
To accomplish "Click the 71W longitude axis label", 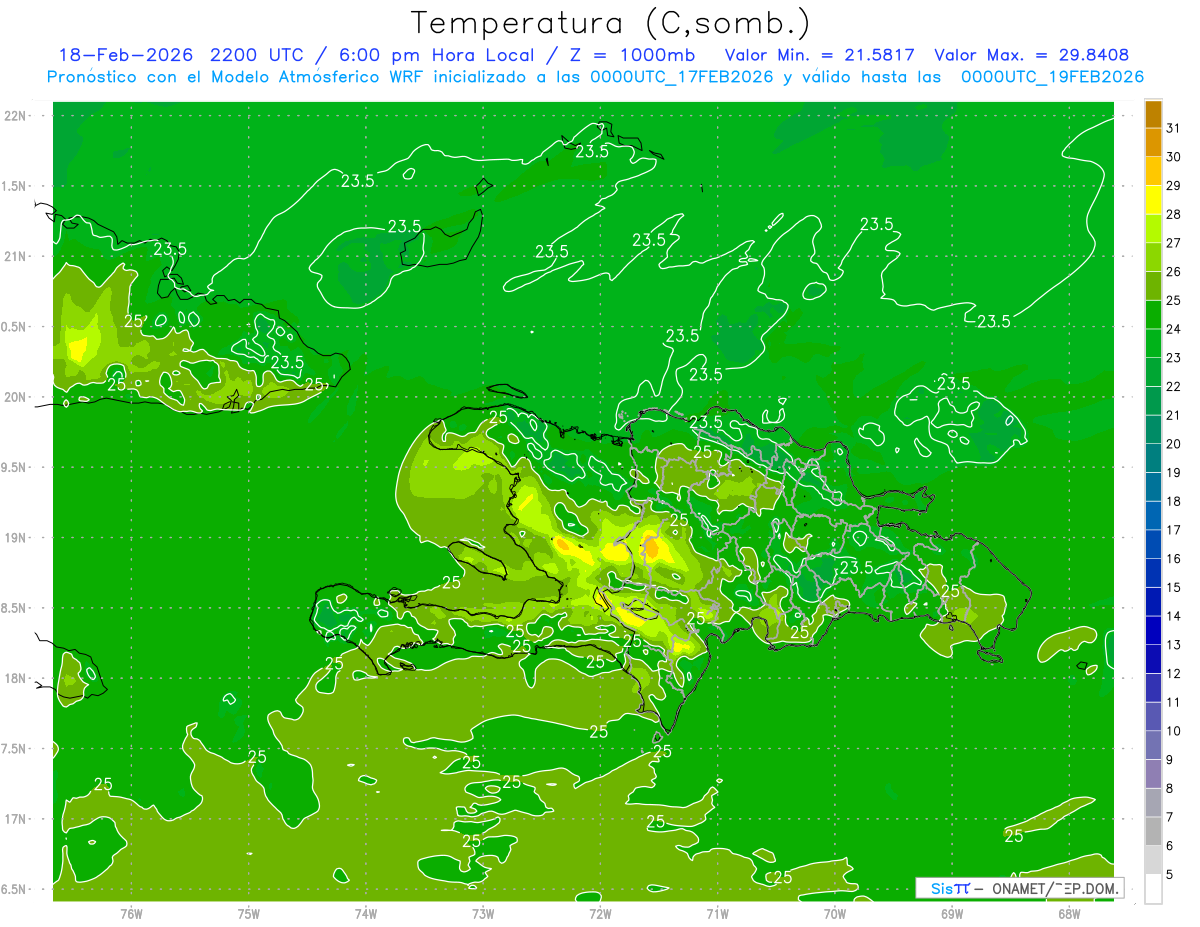I will [x=717, y=913].
